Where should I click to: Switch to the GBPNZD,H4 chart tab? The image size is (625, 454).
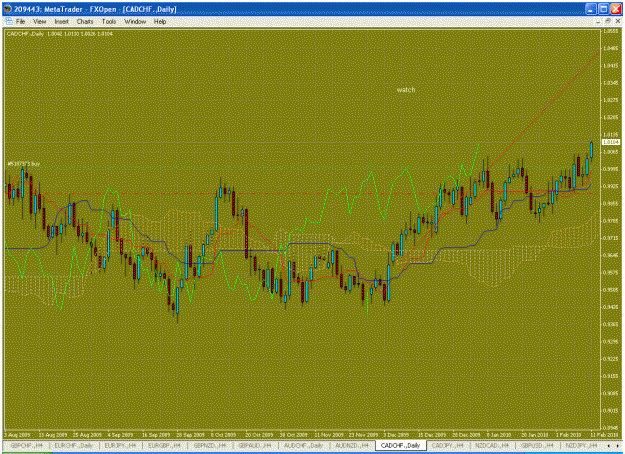pyautogui.click(x=210, y=445)
